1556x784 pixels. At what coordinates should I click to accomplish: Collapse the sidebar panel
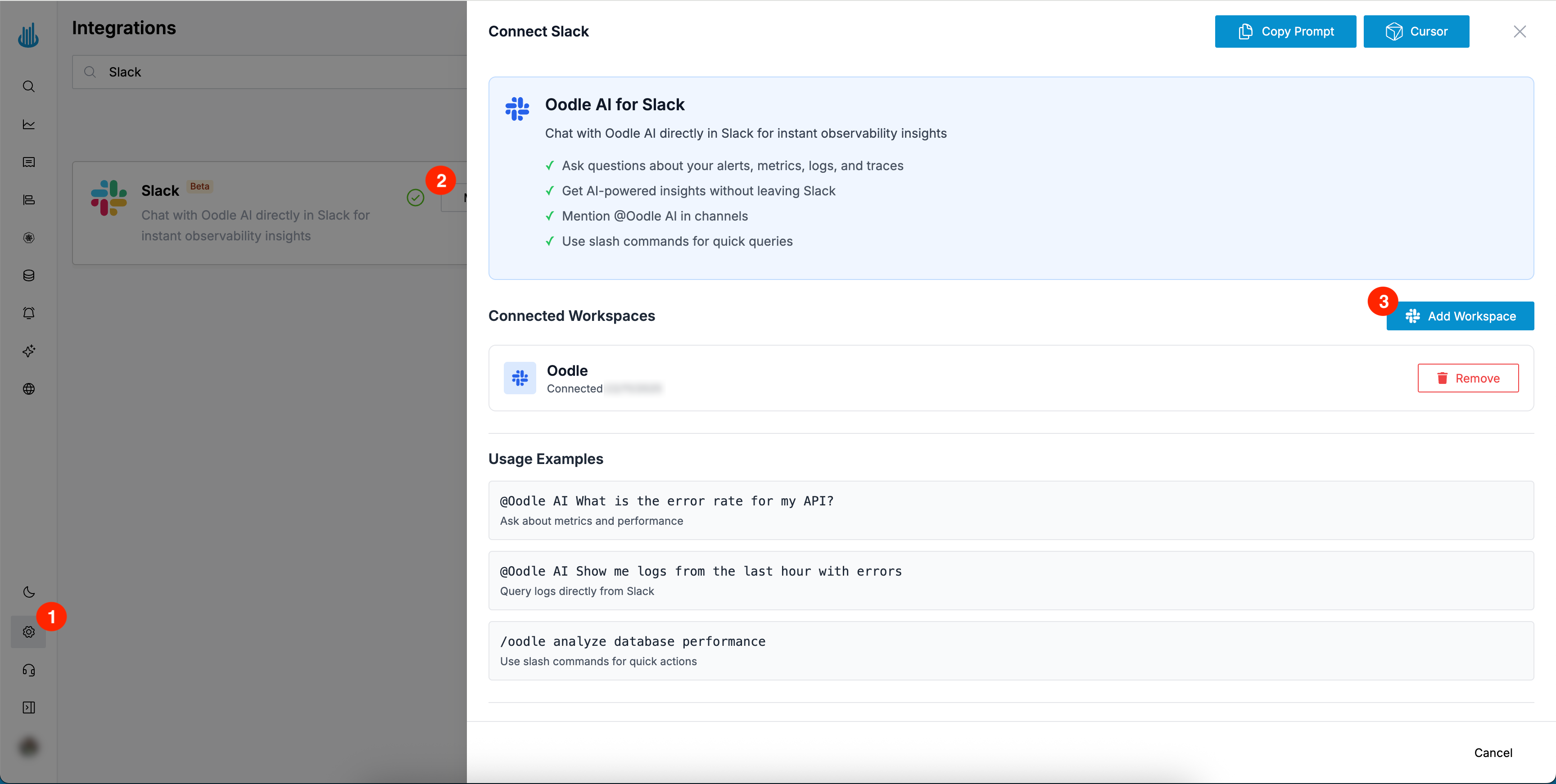tap(28, 707)
